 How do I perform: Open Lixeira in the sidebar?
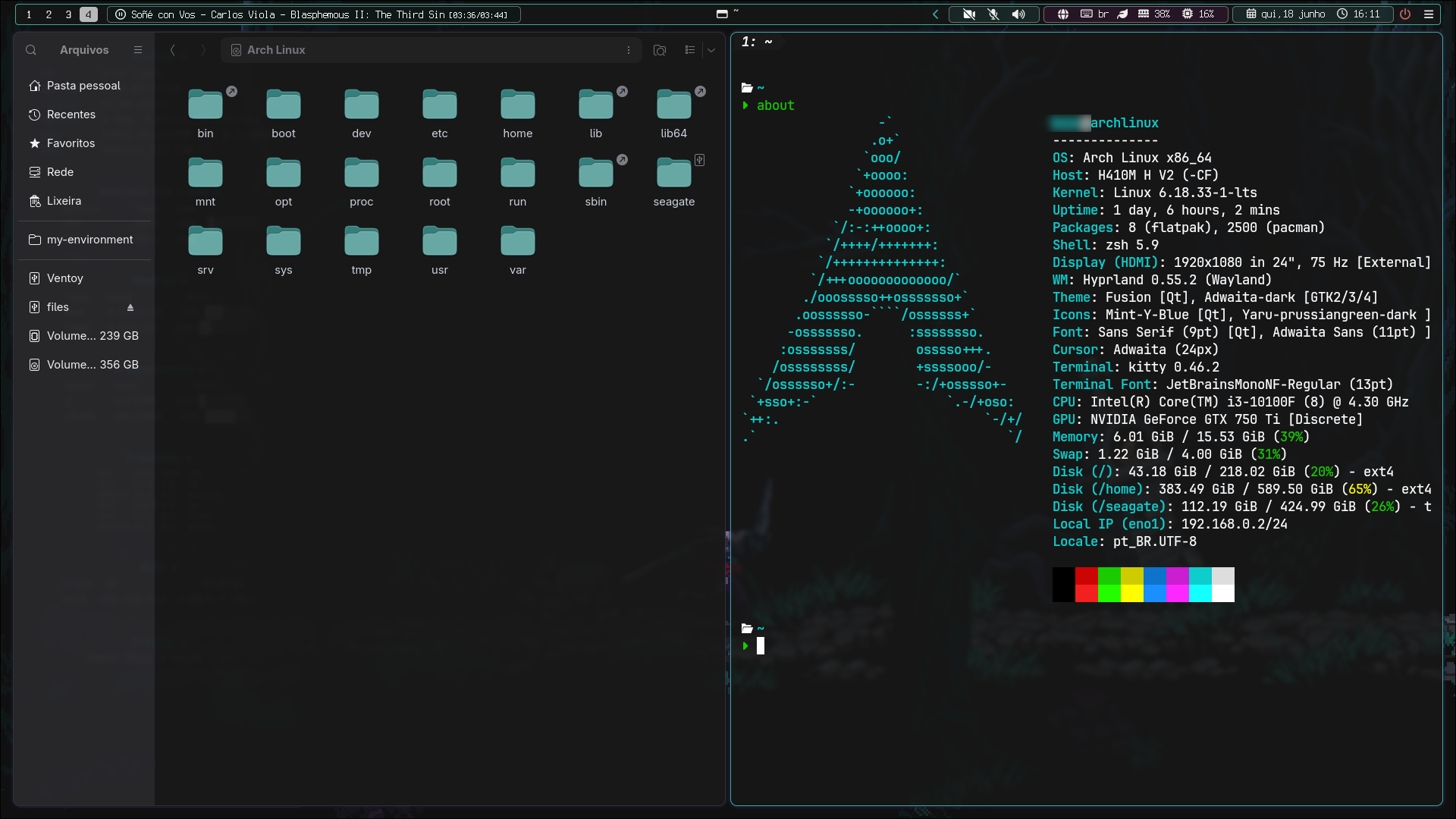pyautogui.click(x=85, y=201)
